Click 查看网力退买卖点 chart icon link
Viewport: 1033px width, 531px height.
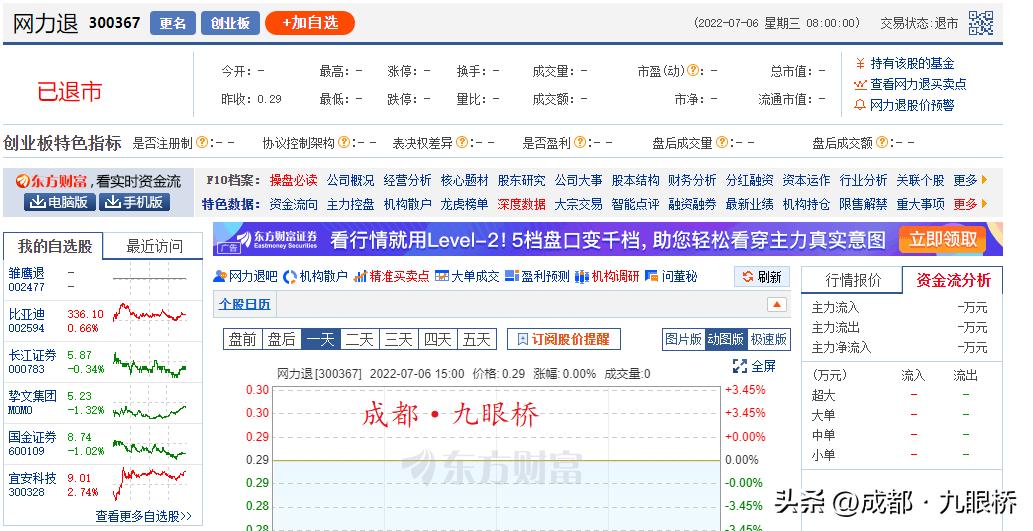[x=910, y=84]
